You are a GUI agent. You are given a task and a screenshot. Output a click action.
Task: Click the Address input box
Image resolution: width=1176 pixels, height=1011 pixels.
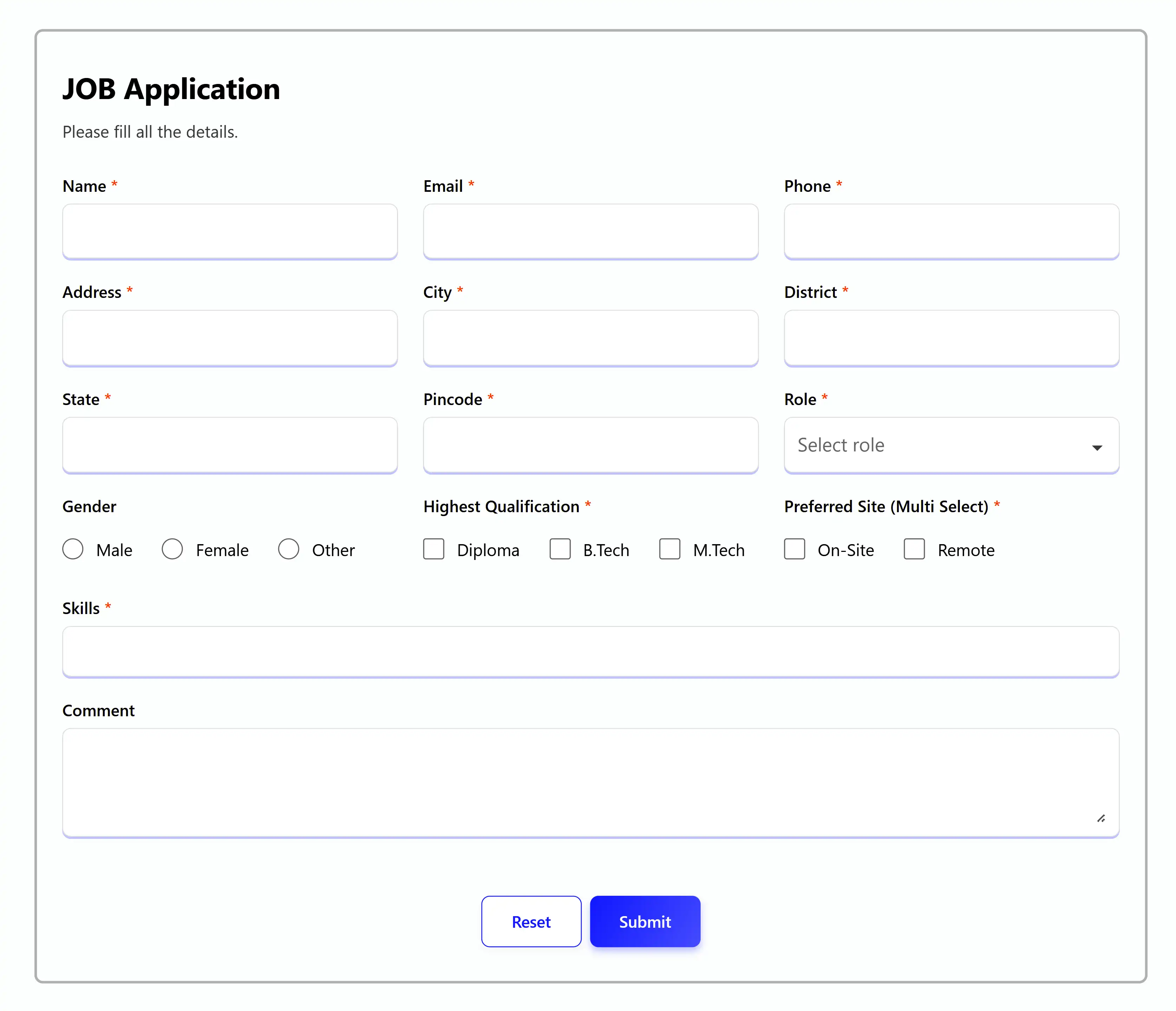click(x=230, y=338)
